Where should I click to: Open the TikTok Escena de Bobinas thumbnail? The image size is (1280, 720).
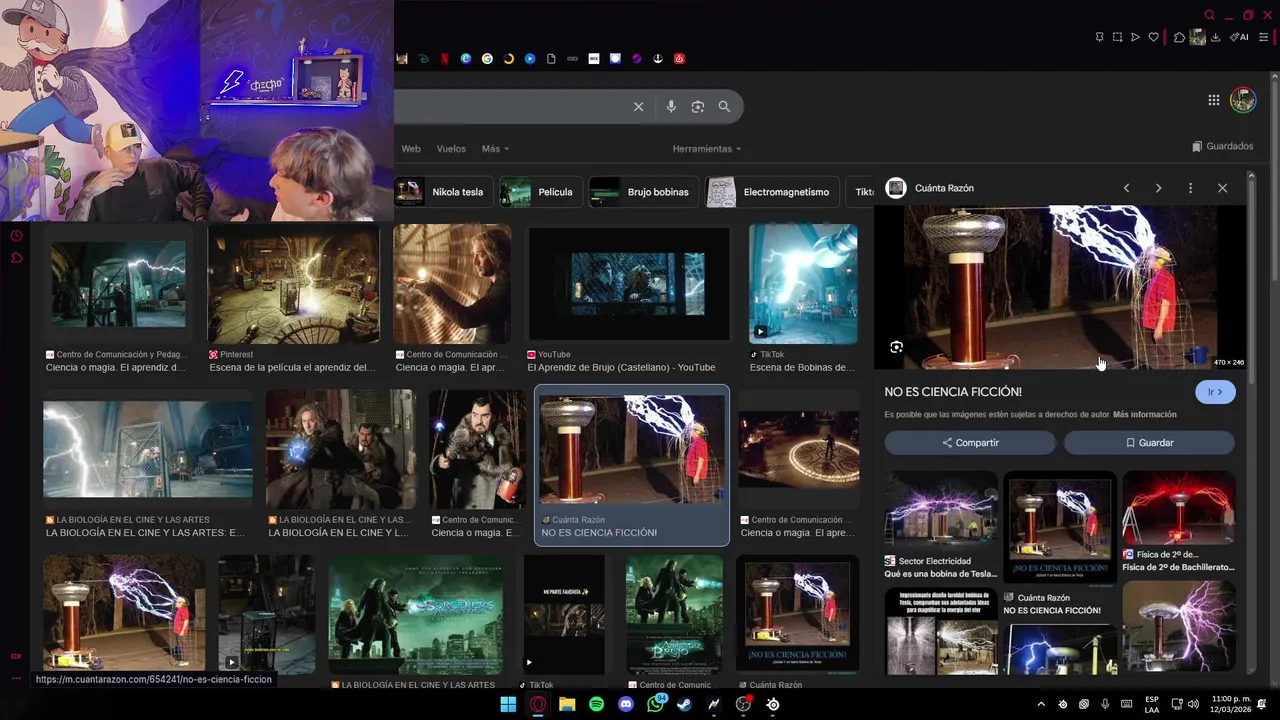(x=803, y=283)
